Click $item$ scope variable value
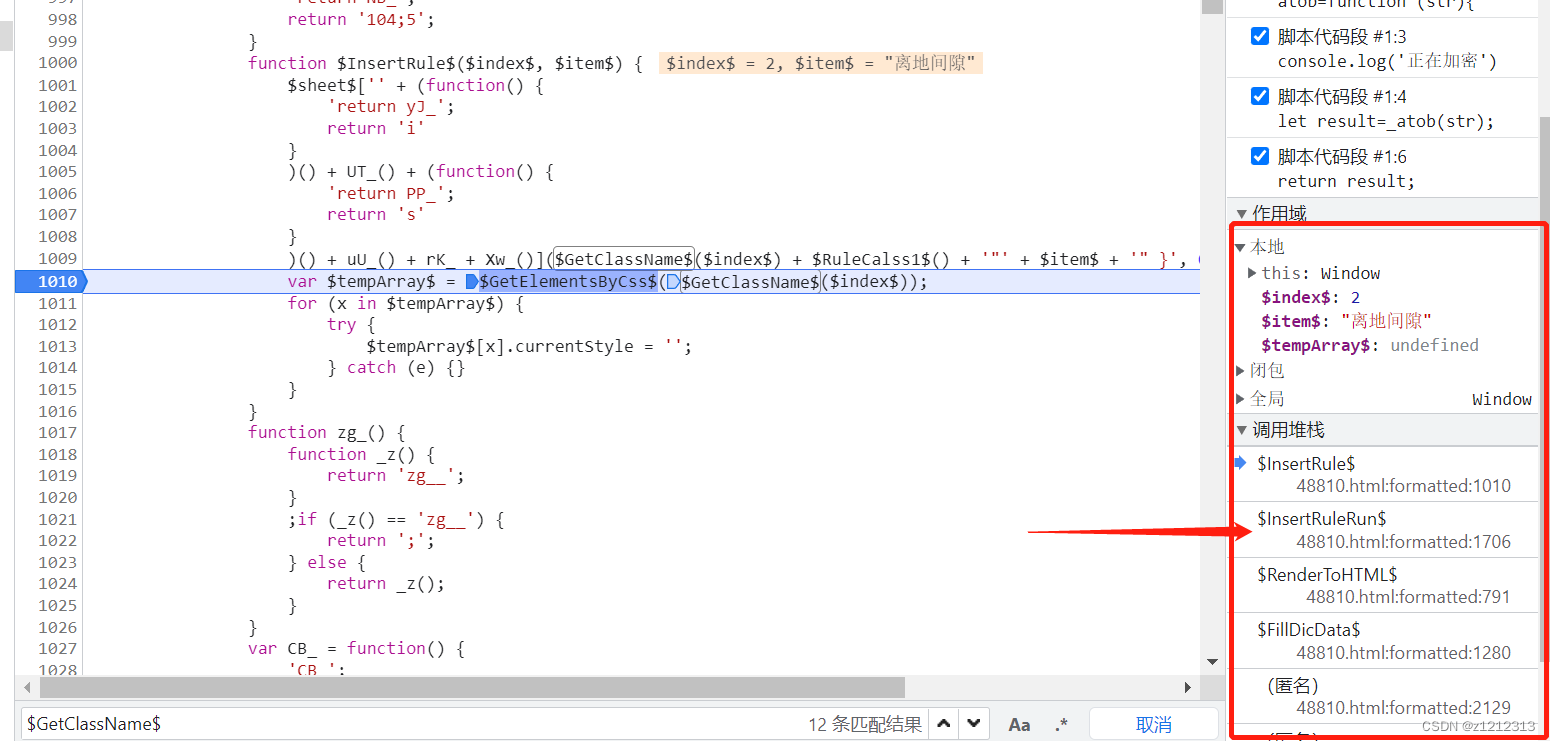Image resolution: width=1550 pixels, height=741 pixels. (x=1386, y=321)
